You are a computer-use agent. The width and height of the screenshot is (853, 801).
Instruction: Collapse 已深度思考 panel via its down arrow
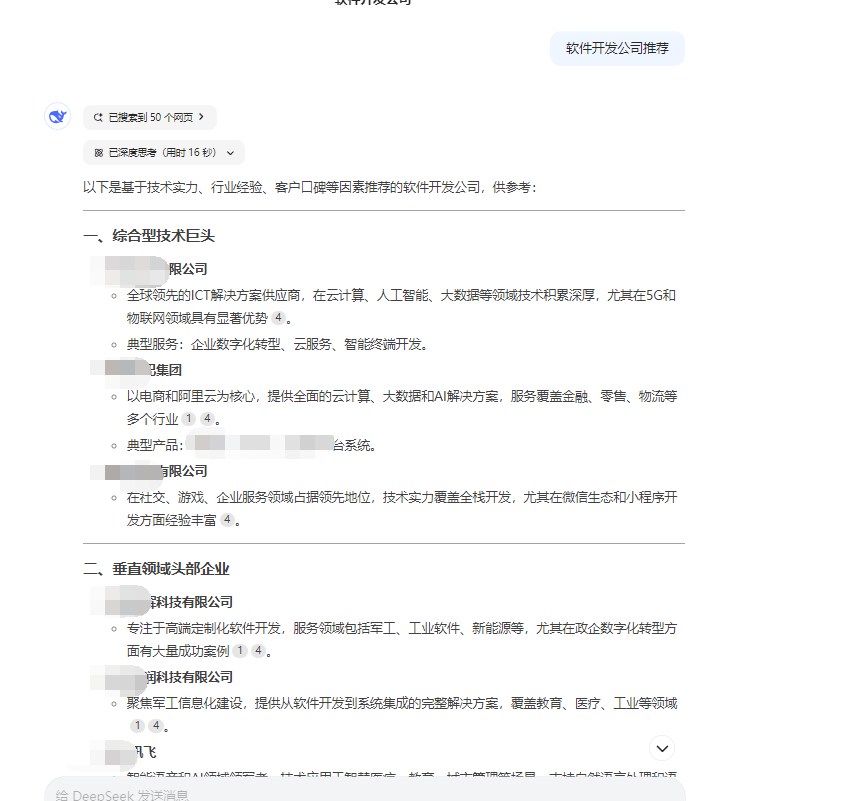pyautogui.click(x=231, y=152)
